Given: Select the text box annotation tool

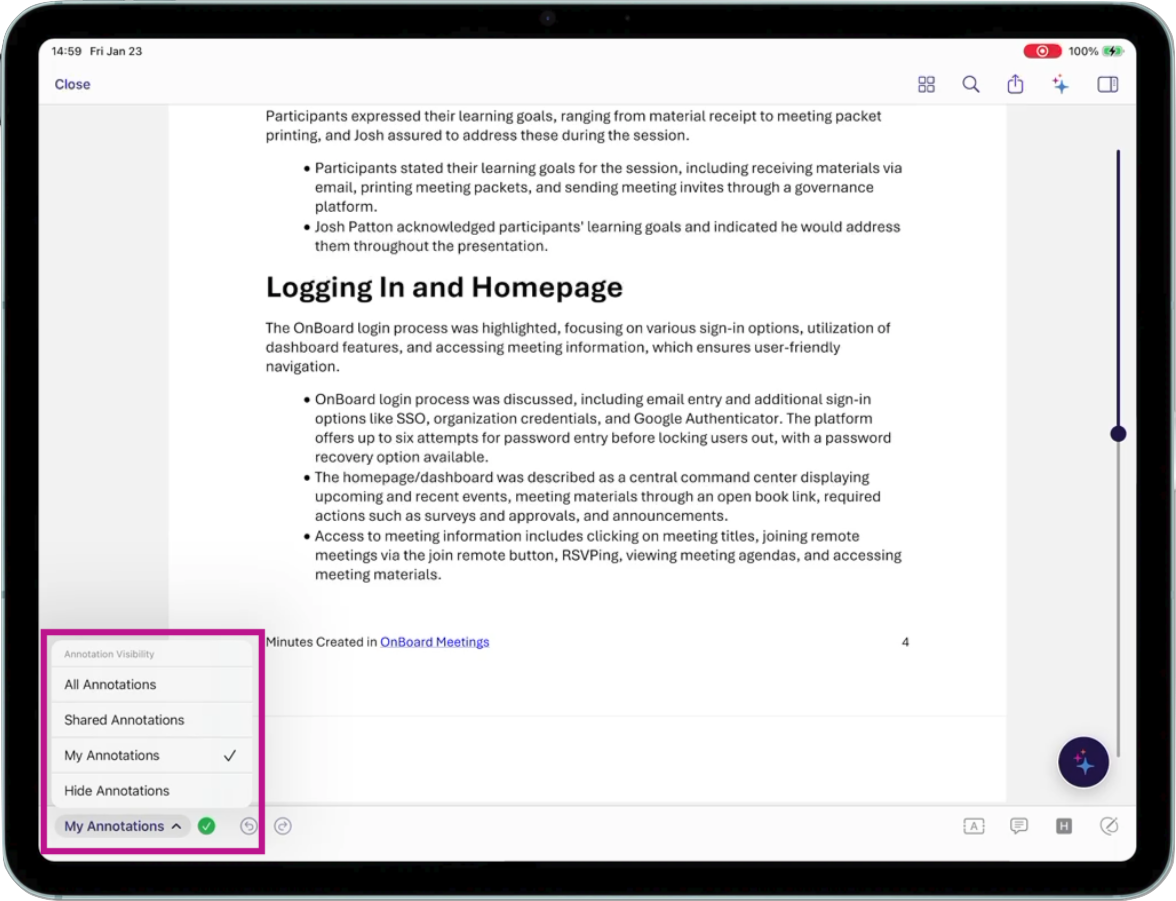Looking at the screenshot, I should coord(973,826).
